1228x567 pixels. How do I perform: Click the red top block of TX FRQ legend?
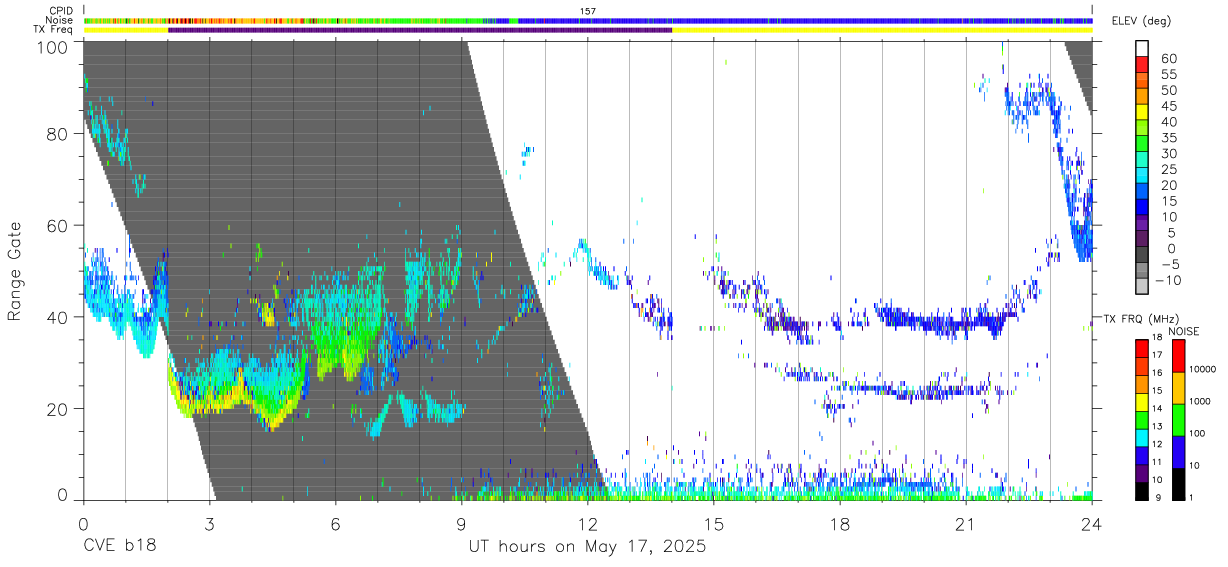tap(1141, 348)
